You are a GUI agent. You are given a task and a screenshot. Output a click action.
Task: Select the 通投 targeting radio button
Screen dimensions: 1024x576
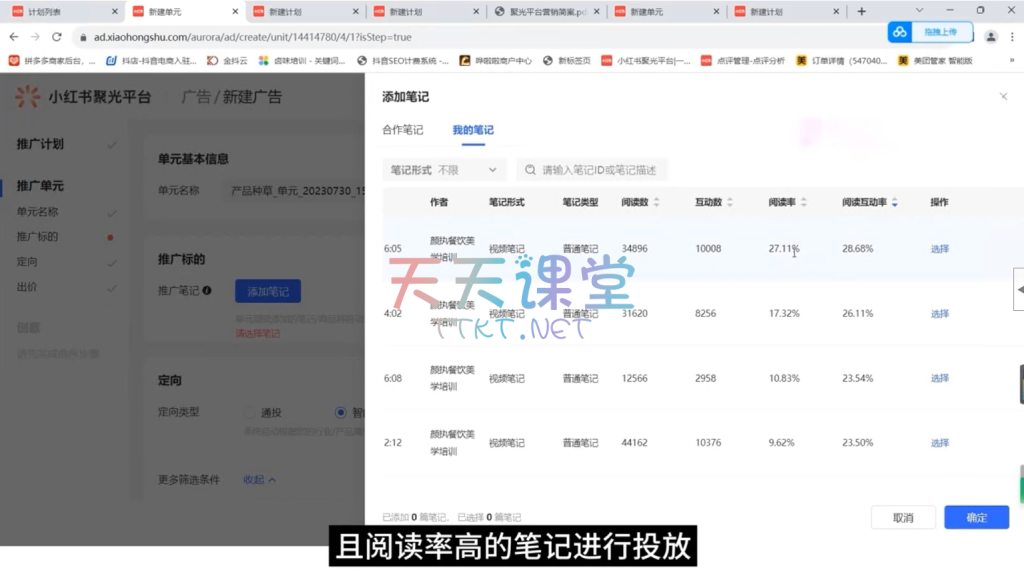click(251, 412)
